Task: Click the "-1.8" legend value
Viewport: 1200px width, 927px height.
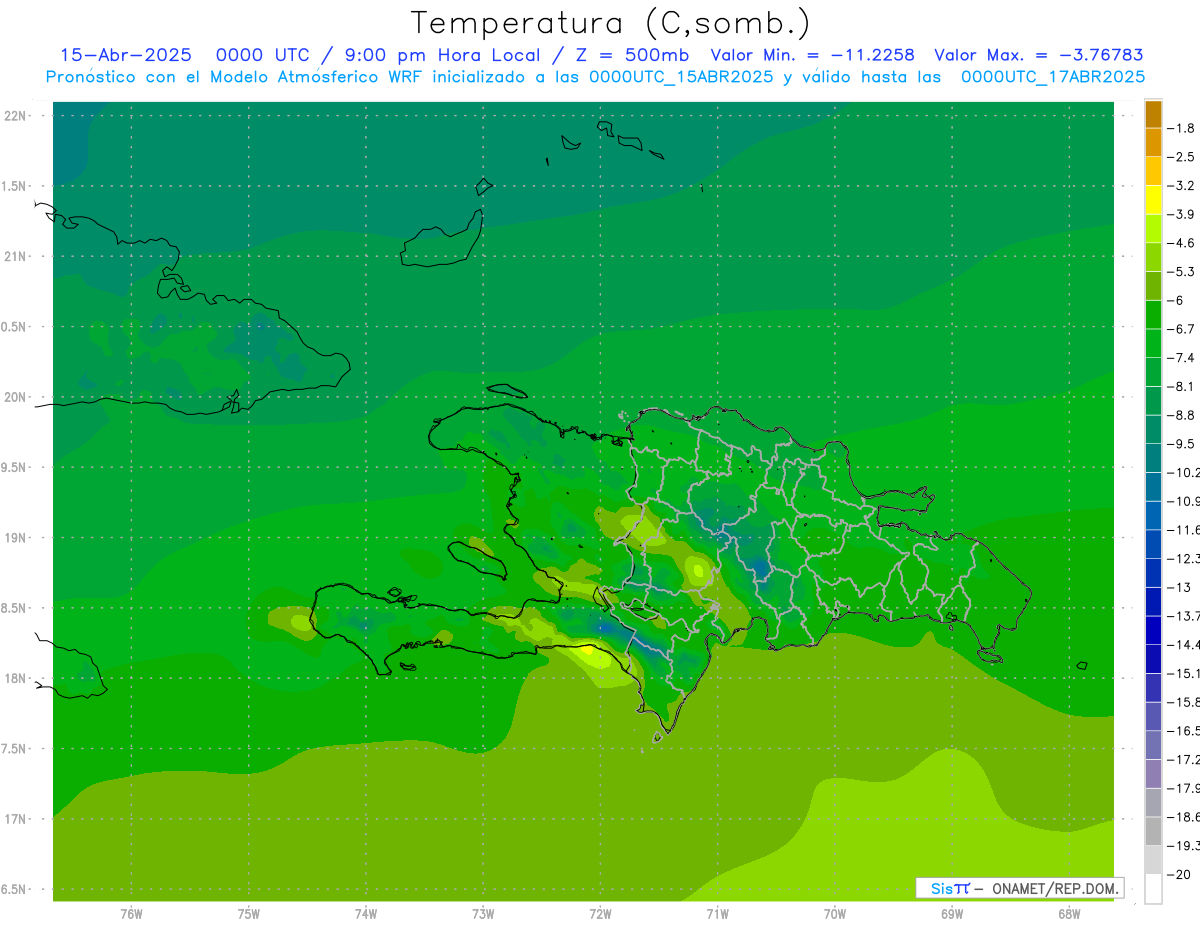Action: (x=1181, y=128)
